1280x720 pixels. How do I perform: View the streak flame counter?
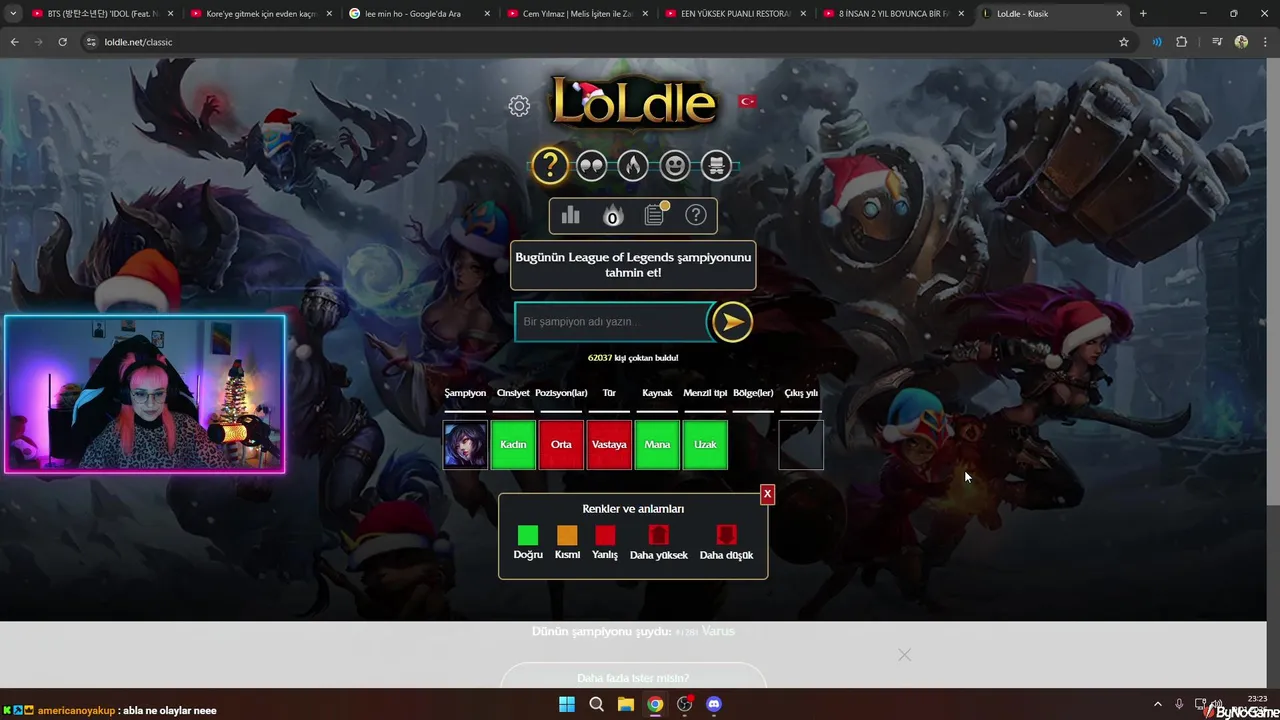[x=612, y=215]
